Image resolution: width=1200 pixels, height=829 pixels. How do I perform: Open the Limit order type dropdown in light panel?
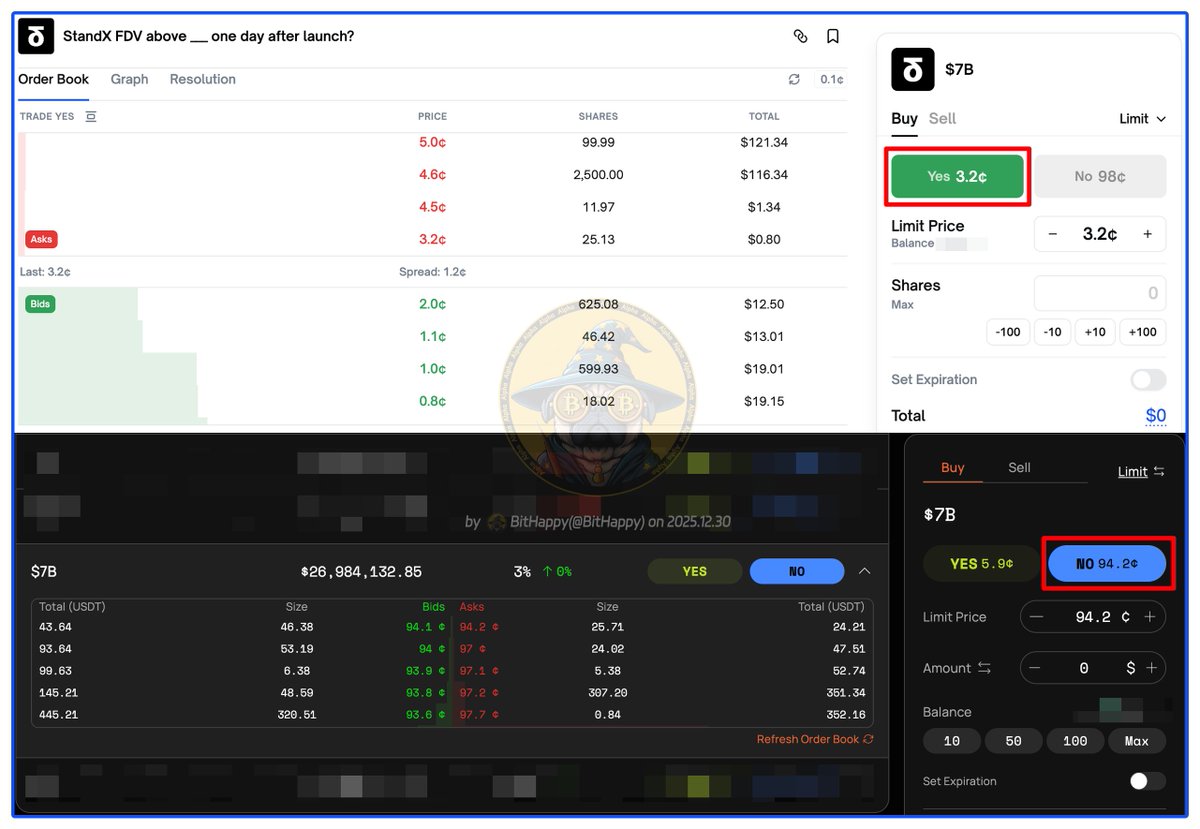[x=1143, y=119]
